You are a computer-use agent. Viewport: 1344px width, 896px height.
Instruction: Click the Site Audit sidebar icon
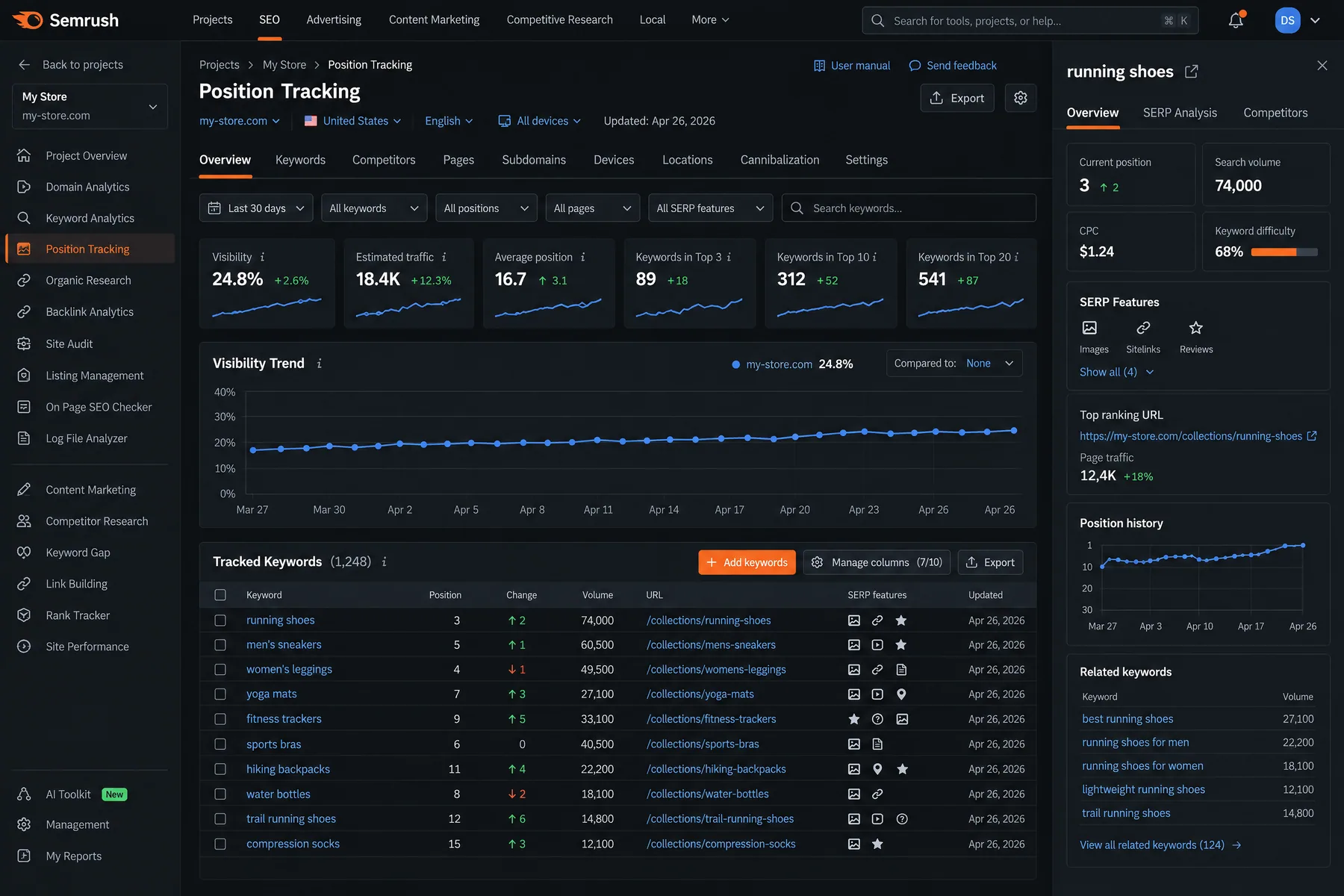pos(24,343)
